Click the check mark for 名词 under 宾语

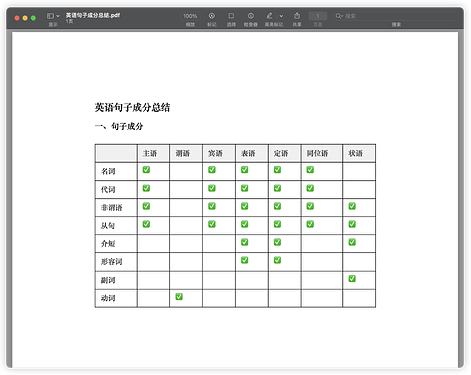coord(212,170)
